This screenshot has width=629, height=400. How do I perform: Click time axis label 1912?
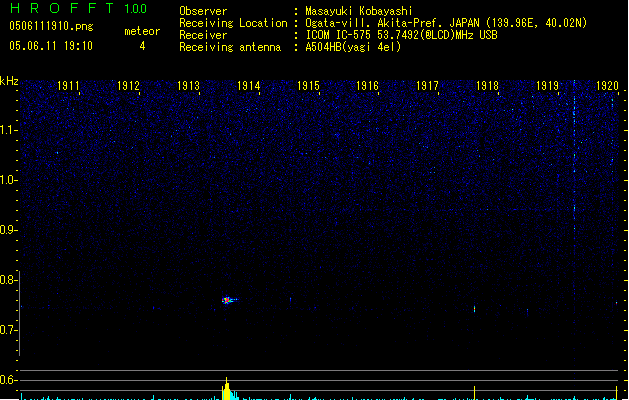(128, 86)
